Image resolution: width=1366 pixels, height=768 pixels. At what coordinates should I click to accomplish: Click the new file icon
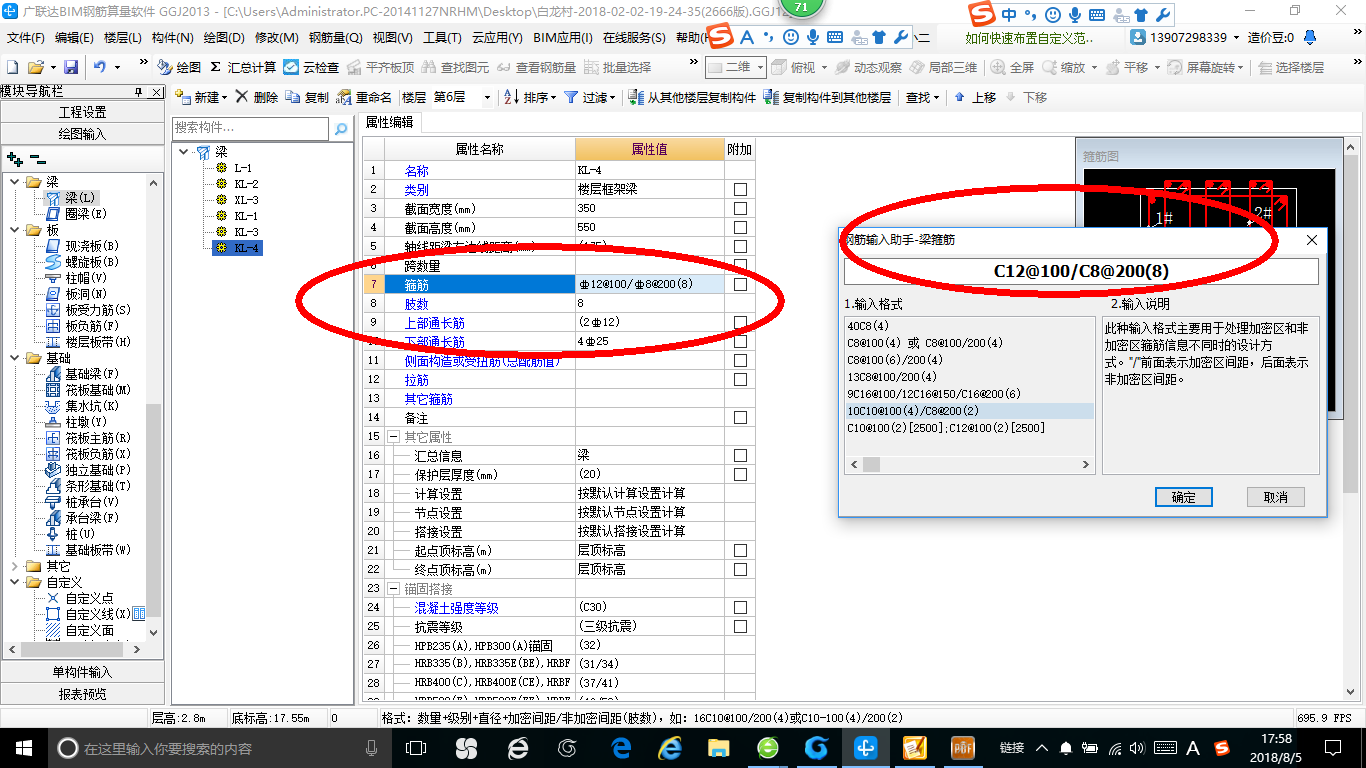click(12, 67)
